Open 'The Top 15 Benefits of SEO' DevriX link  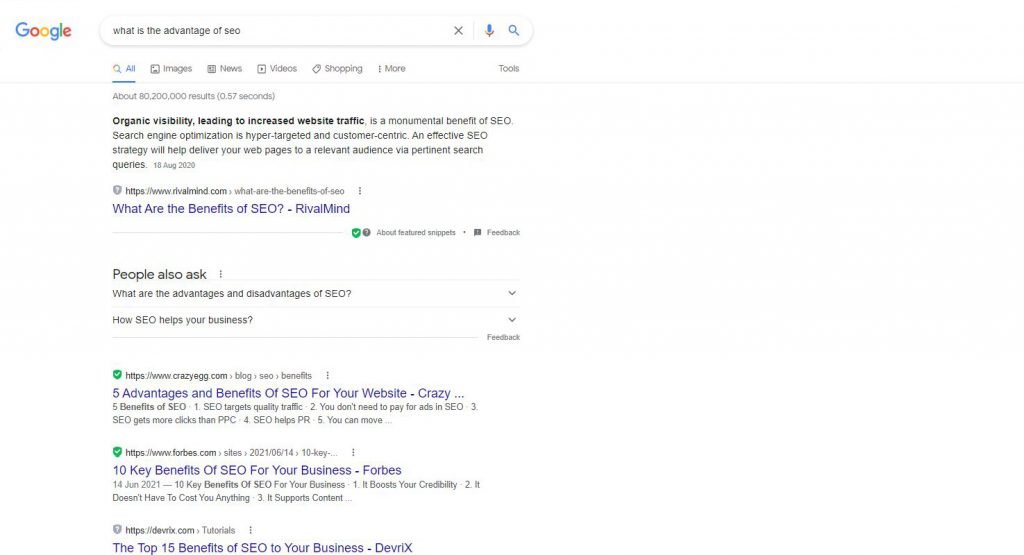tap(262, 548)
